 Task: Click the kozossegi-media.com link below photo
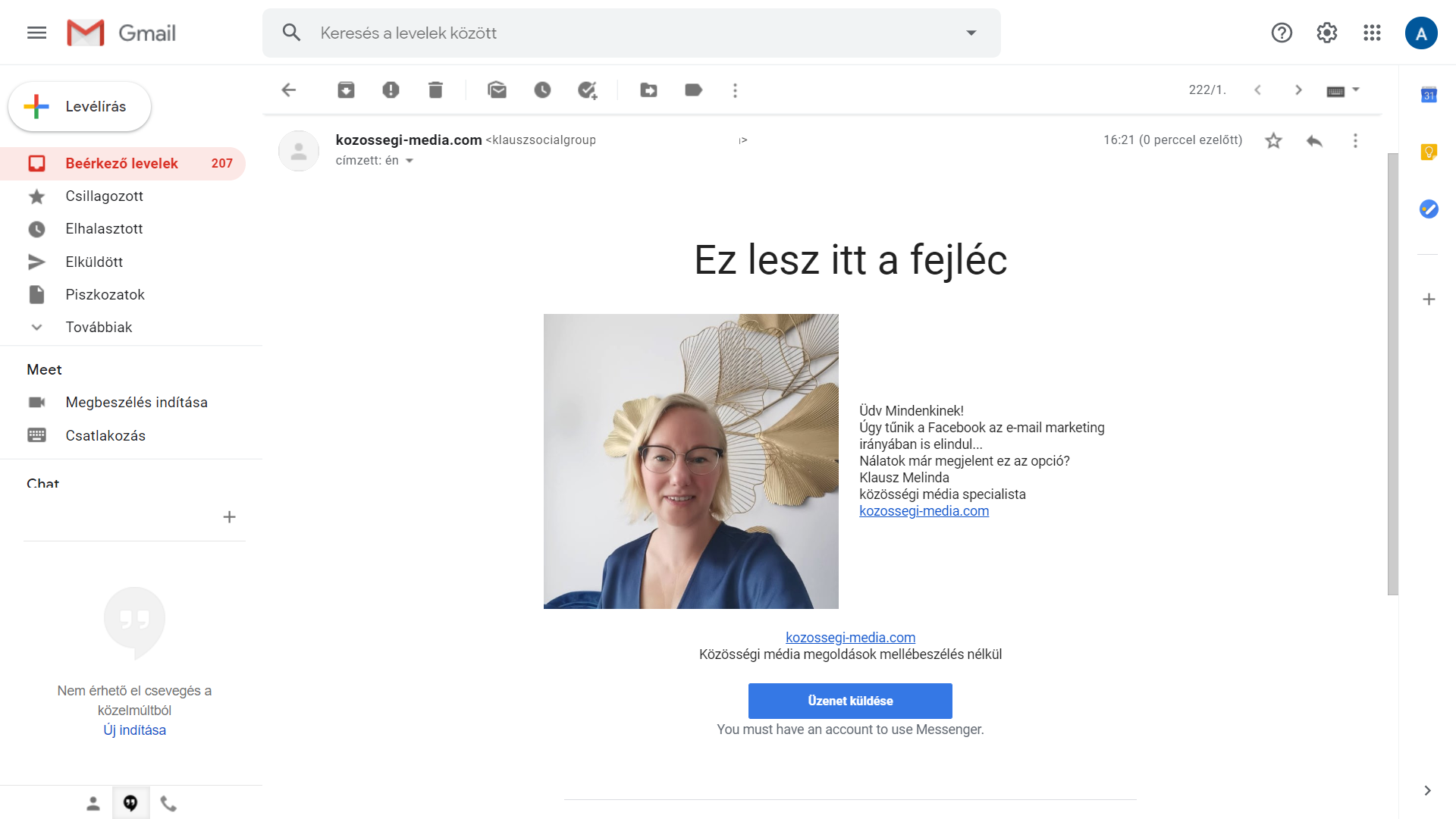click(850, 638)
